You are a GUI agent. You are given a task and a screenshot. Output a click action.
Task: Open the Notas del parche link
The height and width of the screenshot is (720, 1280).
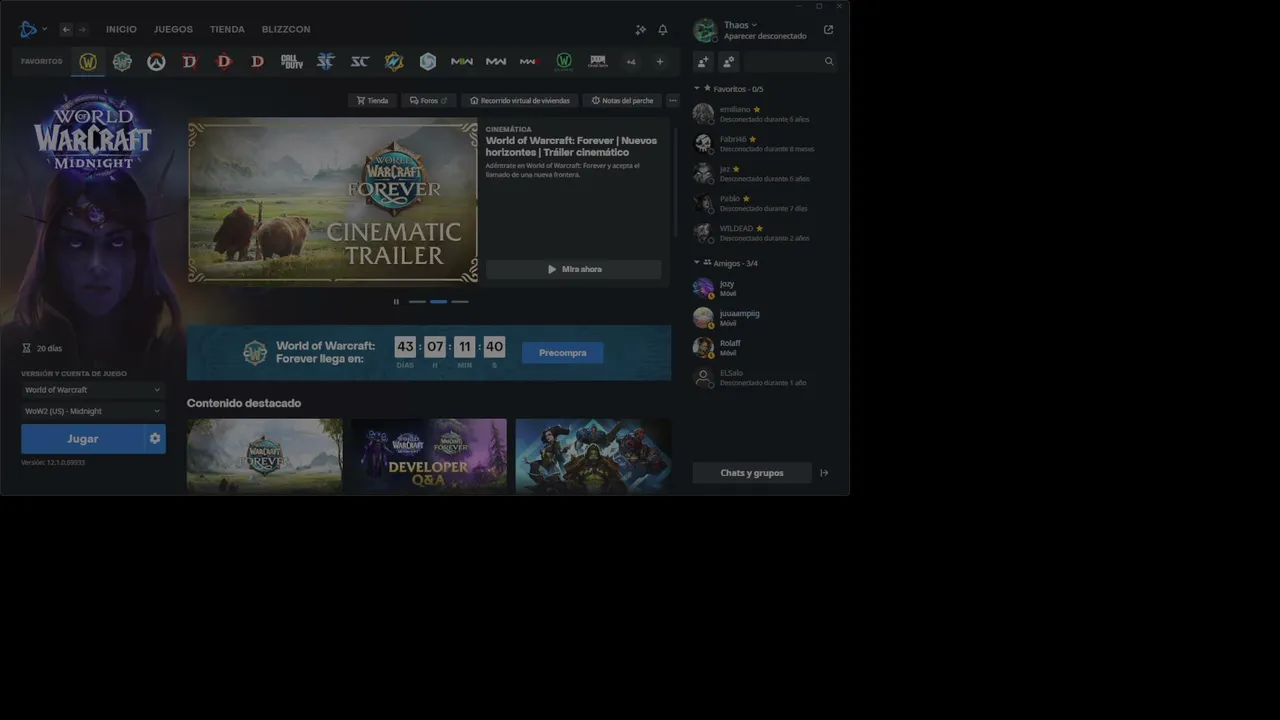click(x=622, y=101)
